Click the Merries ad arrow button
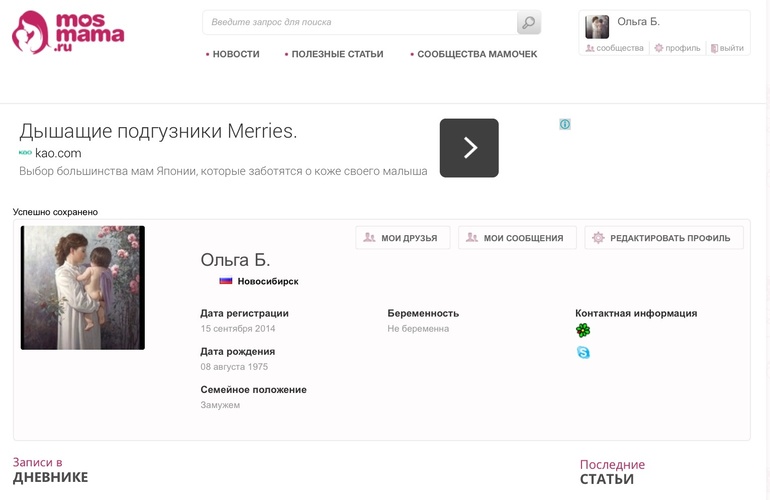 (469, 148)
